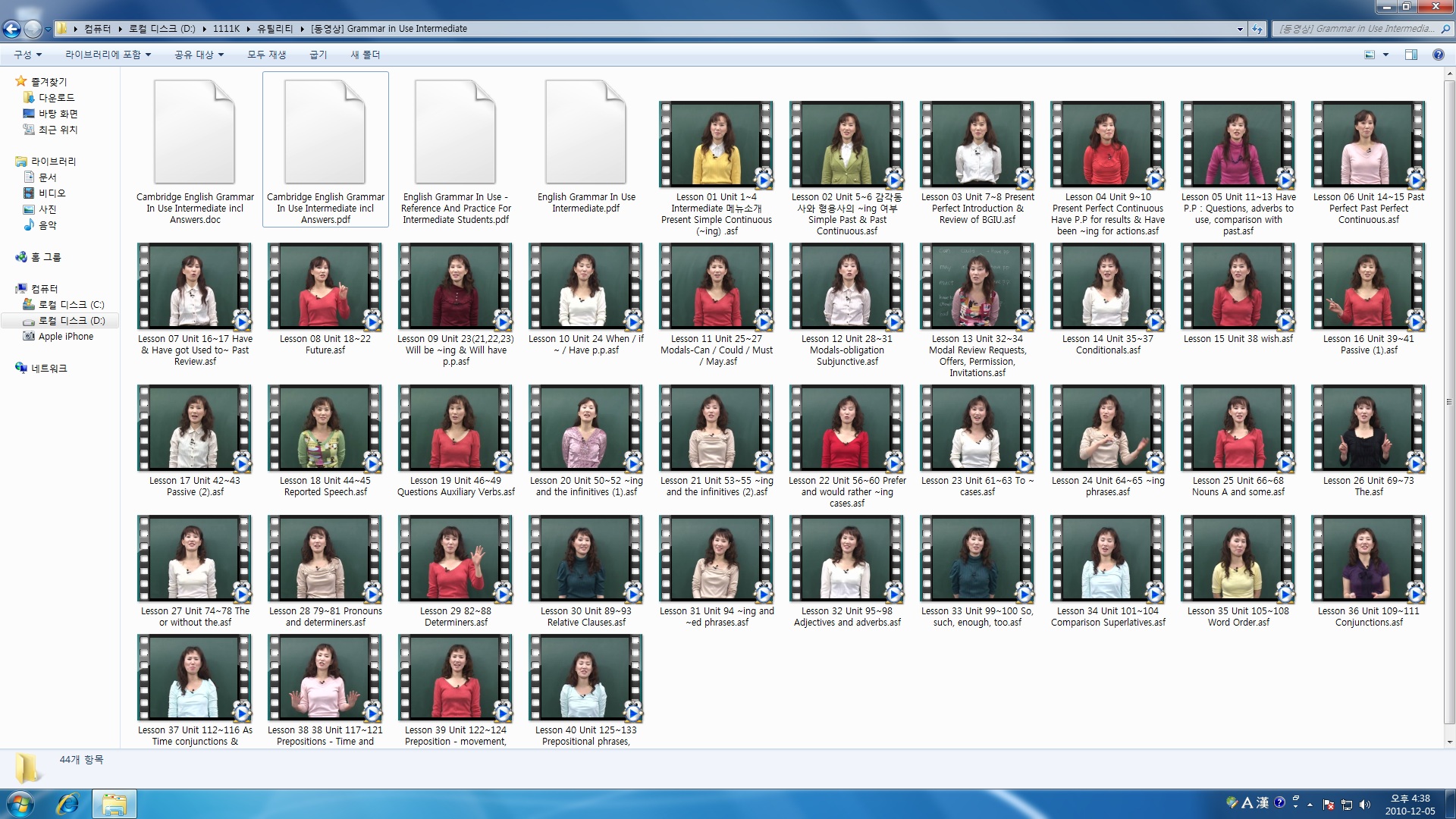Select 컴퓨터 in navigation pane
Screen dimensions: 1456x819
tap(44, 289)
